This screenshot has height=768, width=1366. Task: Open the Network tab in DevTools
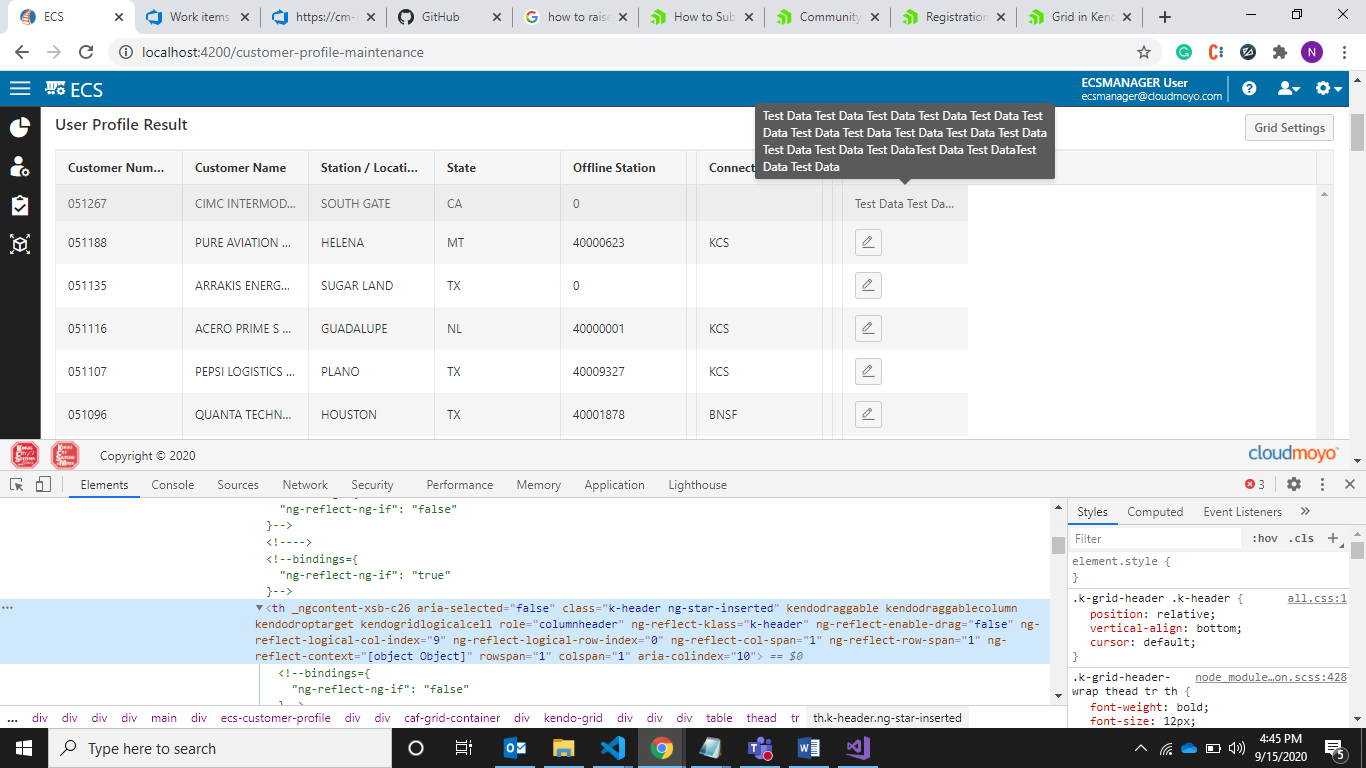pos(305,485)
